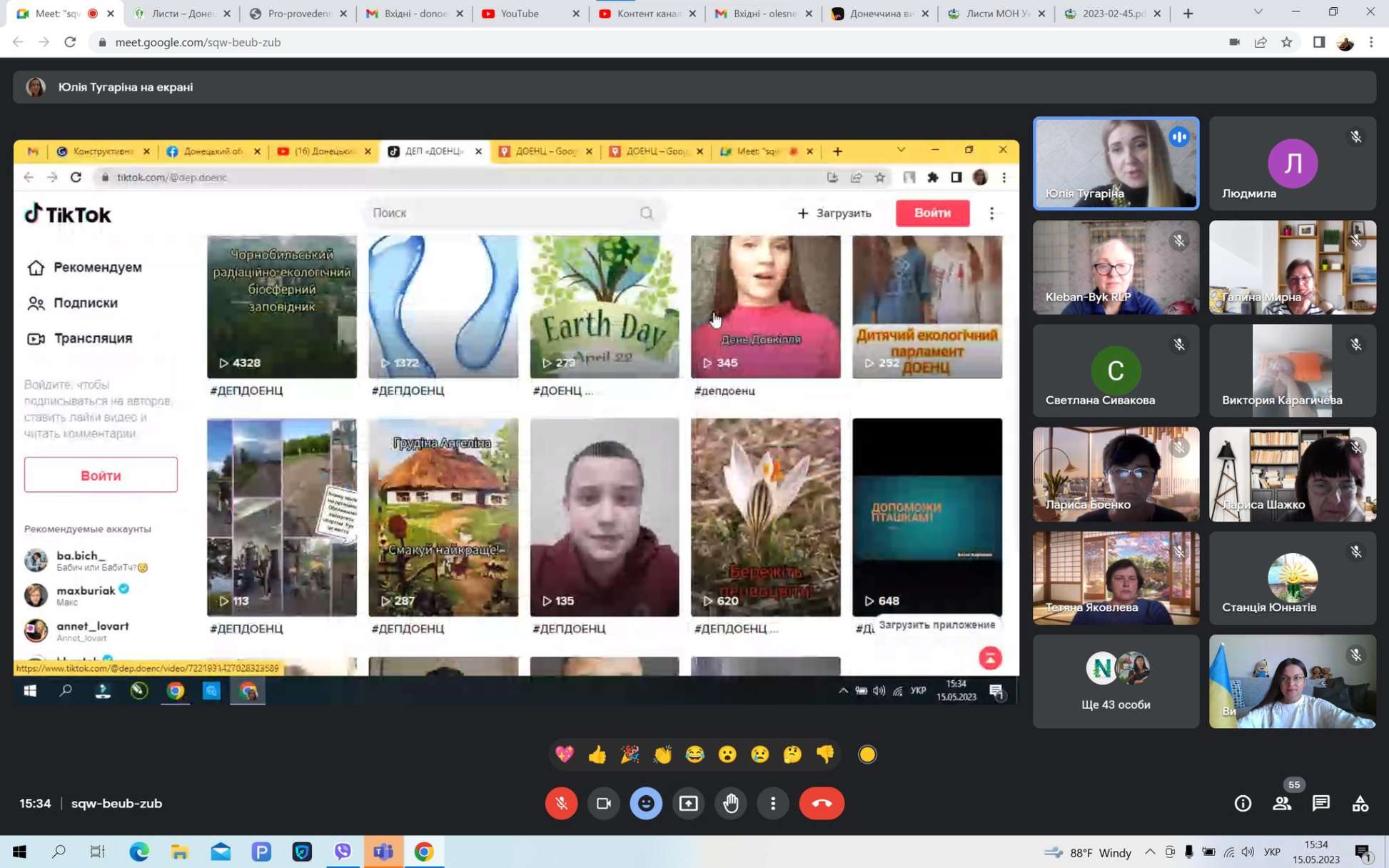Open the Earth Day video thumbnail

(x=605, y=307)
